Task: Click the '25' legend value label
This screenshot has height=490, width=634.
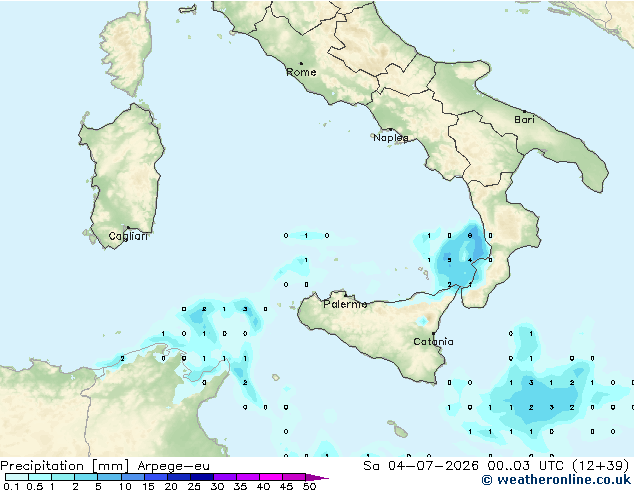Action: click(x=194, y=486)
